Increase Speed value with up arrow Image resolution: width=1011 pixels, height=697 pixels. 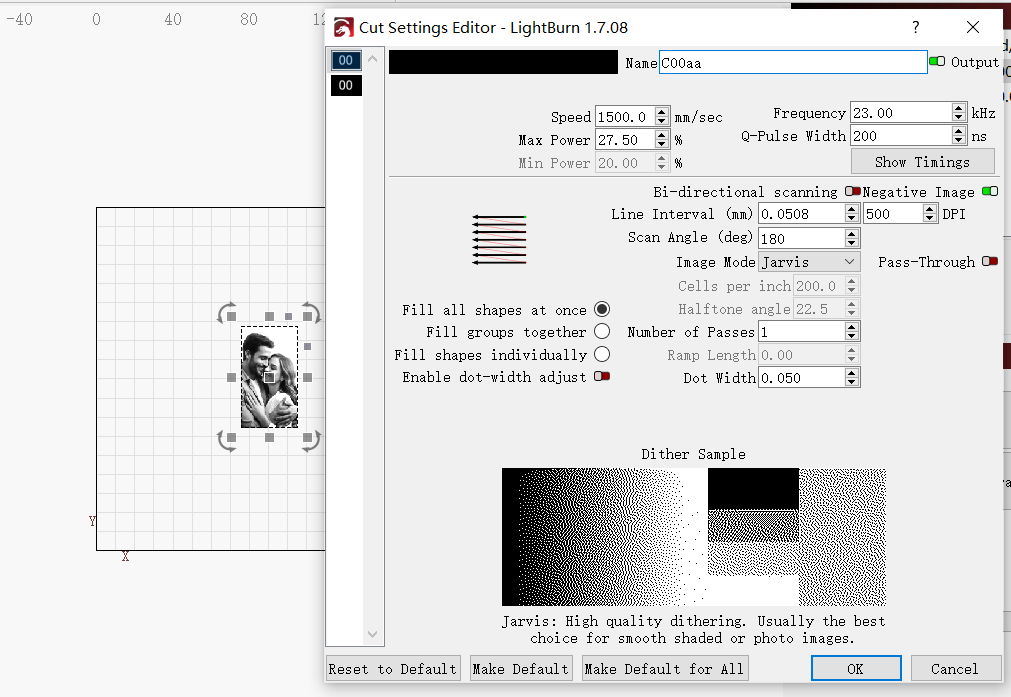coord(662,112)
